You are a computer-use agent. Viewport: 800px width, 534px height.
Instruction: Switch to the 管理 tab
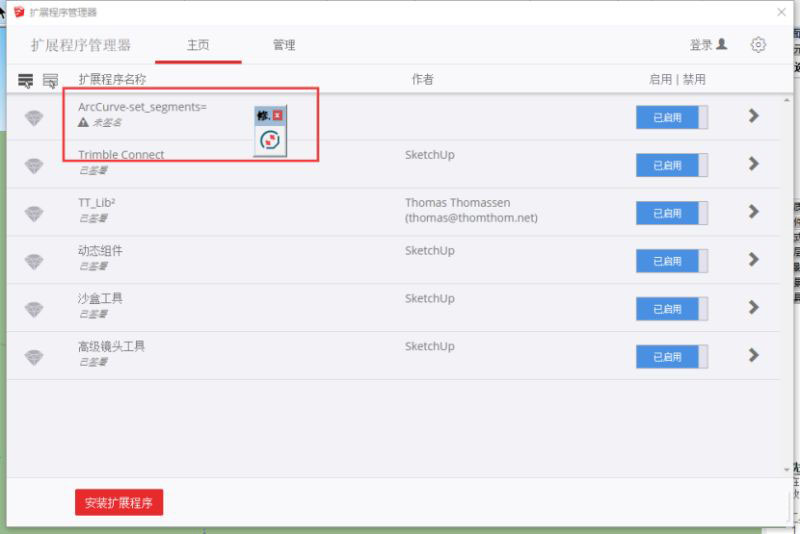[284, 45]
